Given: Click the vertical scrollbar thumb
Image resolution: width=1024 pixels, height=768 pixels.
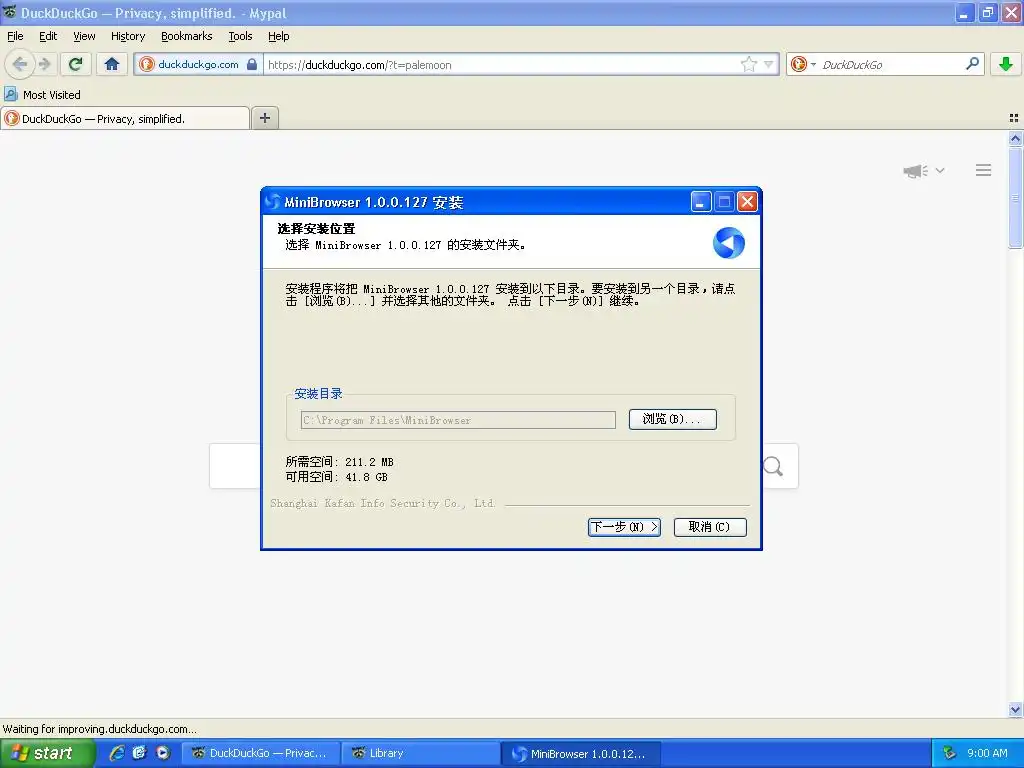Looking at the screenshot, I should click(x=1015, y=197).
